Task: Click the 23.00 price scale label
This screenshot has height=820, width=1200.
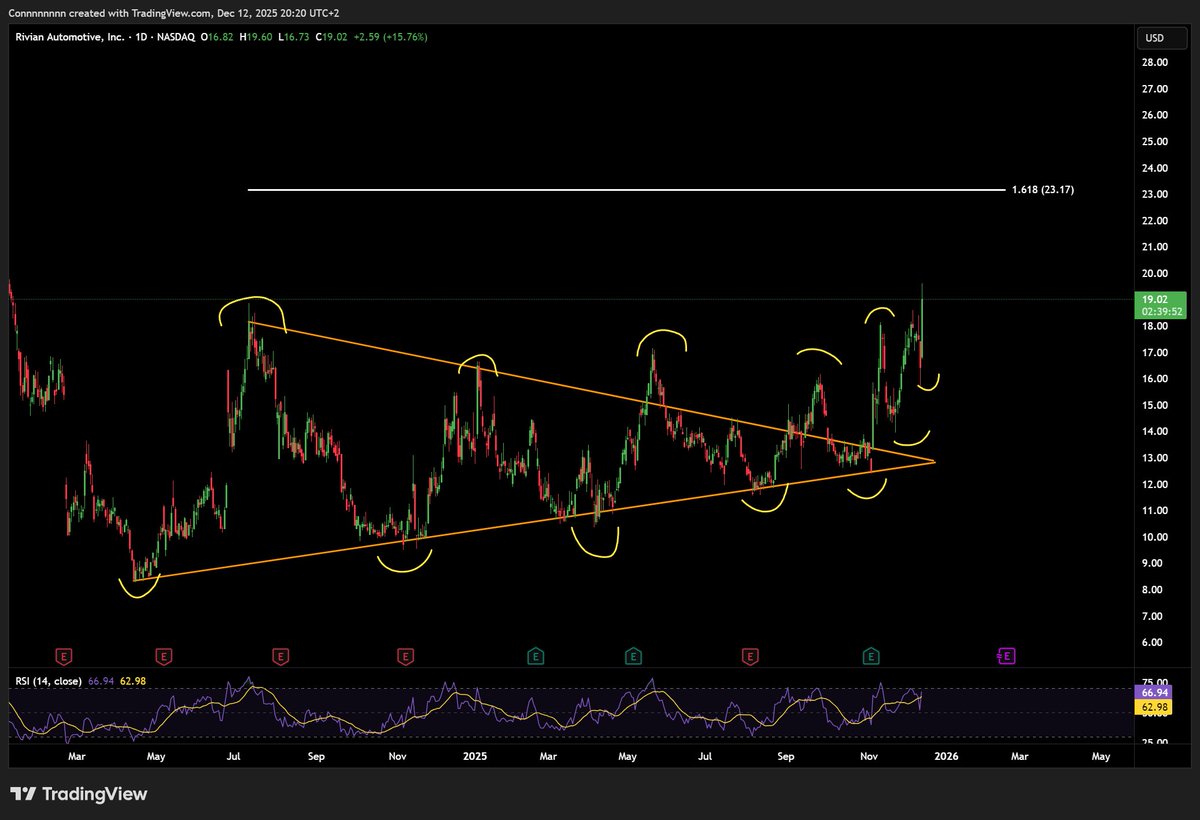Action: coord(1155,194)
